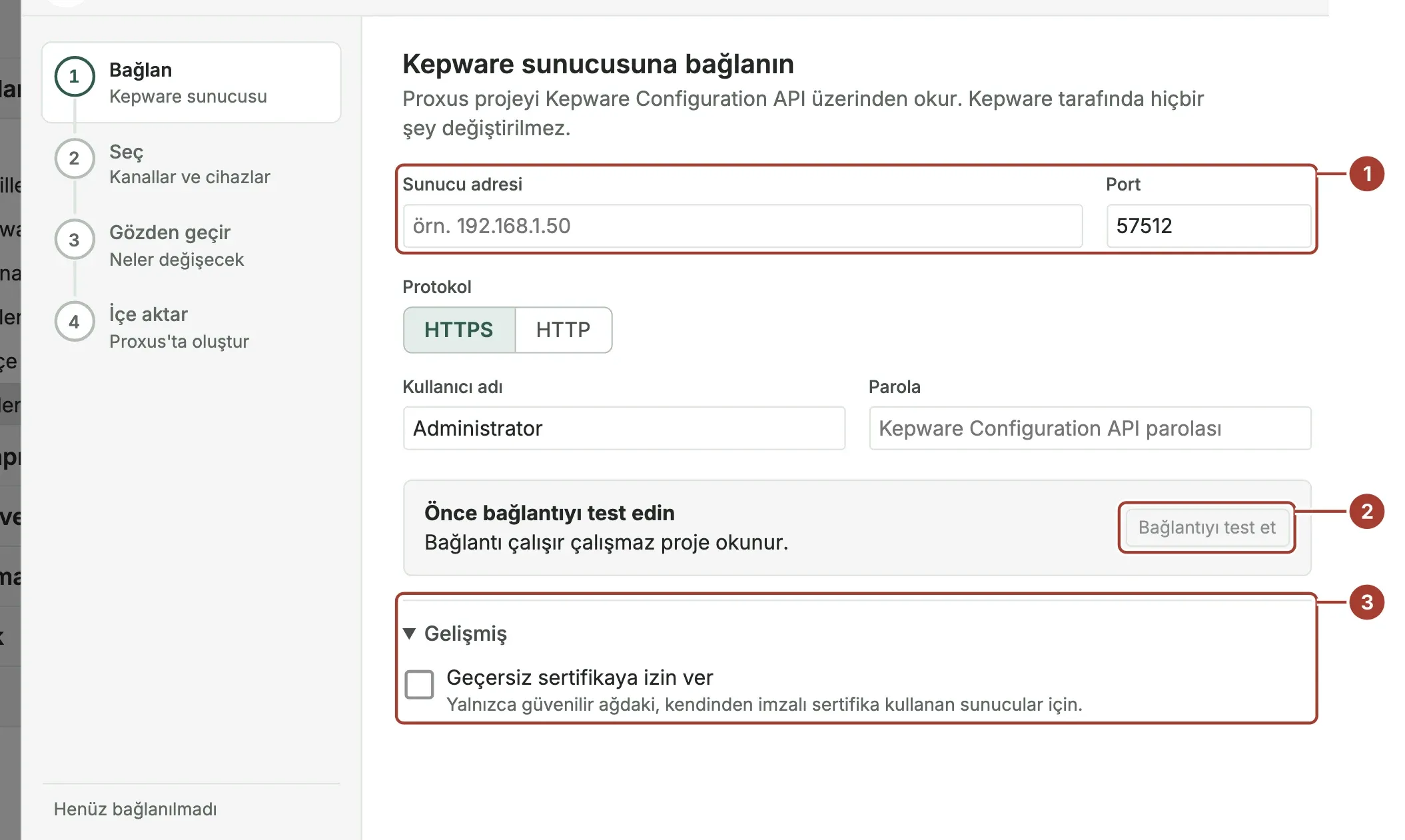This screenshot has width=1405, height=840.
Task: Click the Kepware sunucusuna bağlanın title
Action: click(x=598, y=65)
